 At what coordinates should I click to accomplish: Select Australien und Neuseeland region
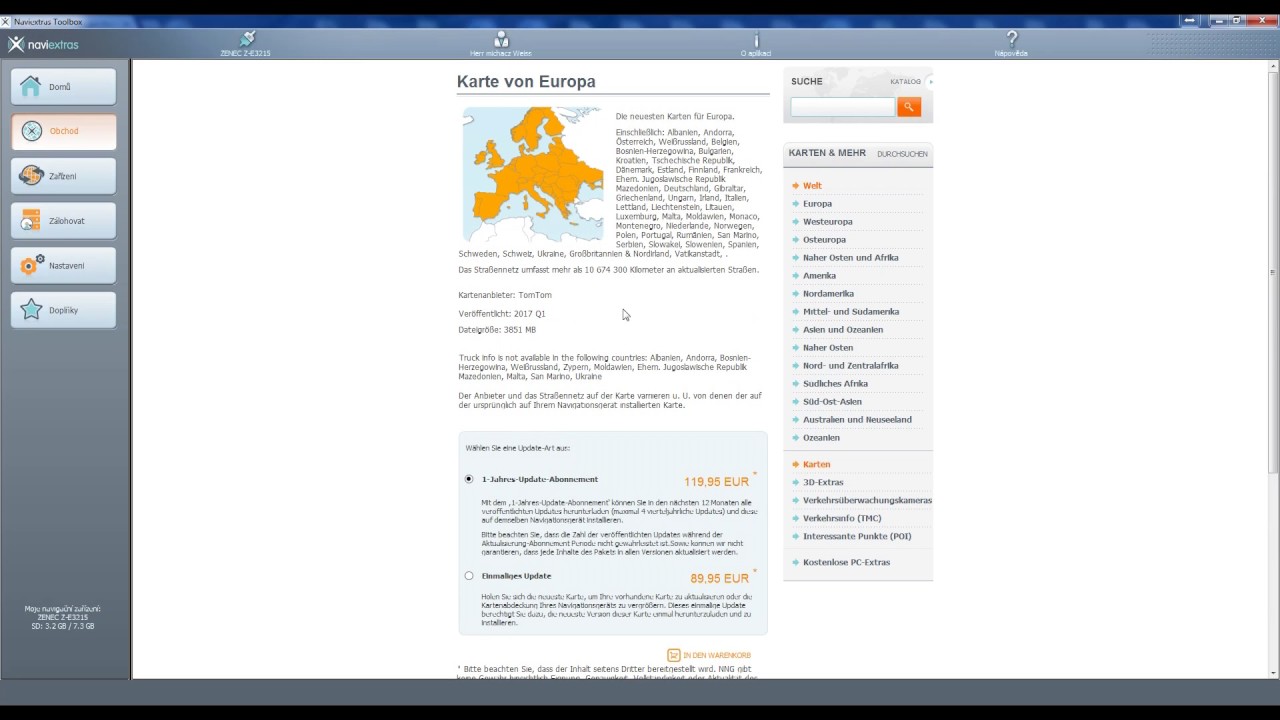(857, 420)
